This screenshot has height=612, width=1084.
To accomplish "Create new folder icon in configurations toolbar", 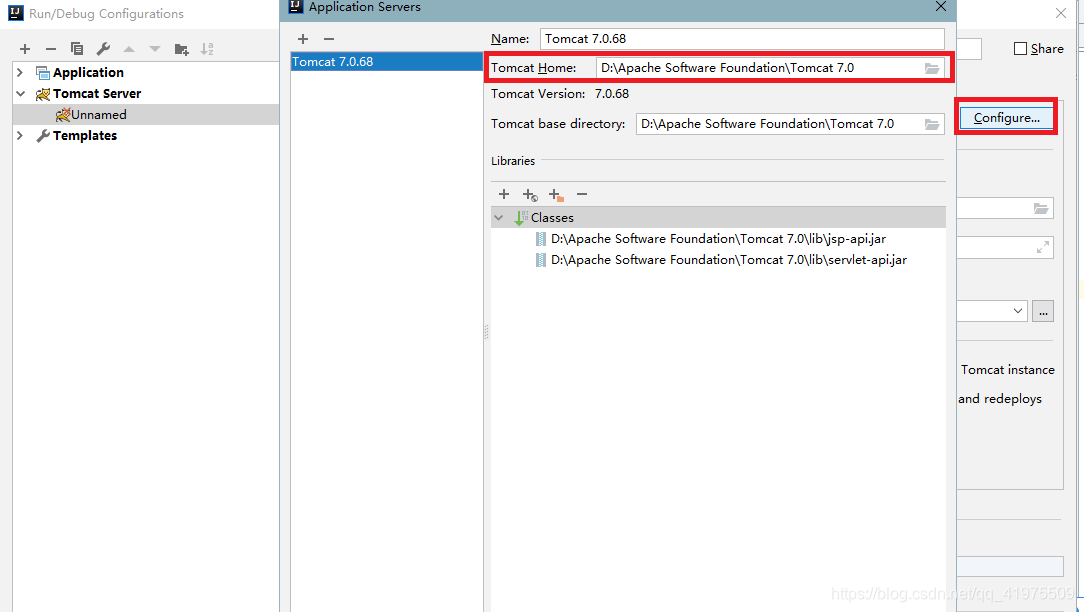I will (181, 49).
